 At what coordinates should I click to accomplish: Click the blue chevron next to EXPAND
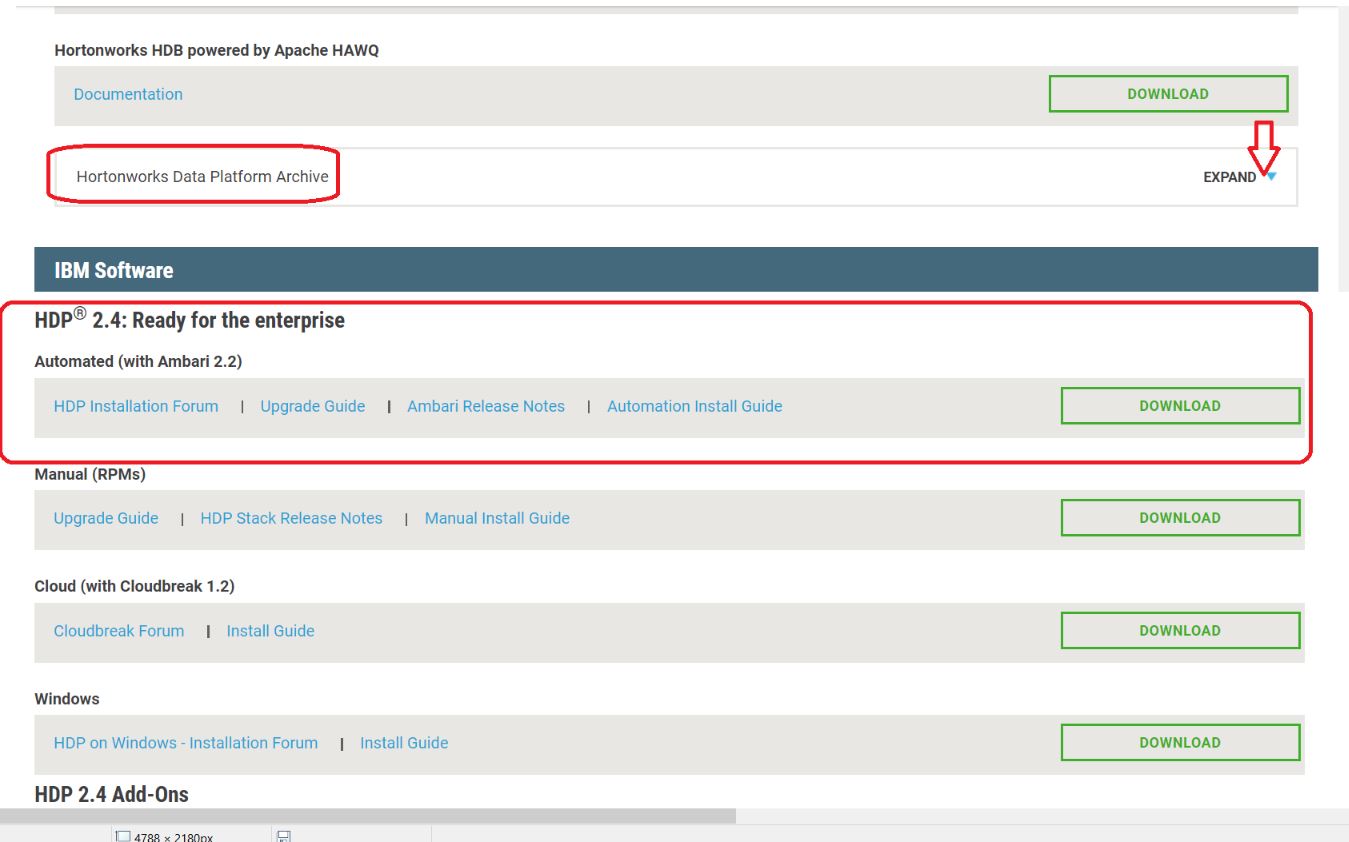pyautogui.click(x=1268, y=174)
